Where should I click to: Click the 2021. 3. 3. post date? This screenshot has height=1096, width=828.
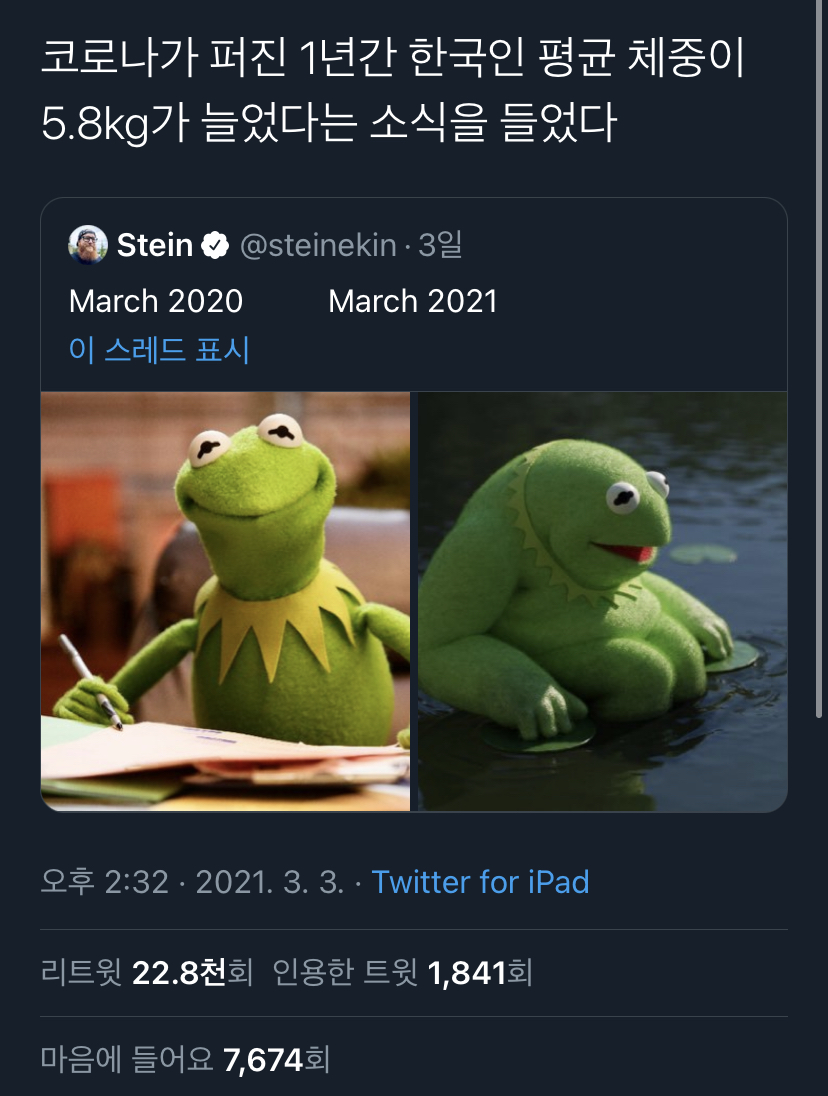coord(270,882)
